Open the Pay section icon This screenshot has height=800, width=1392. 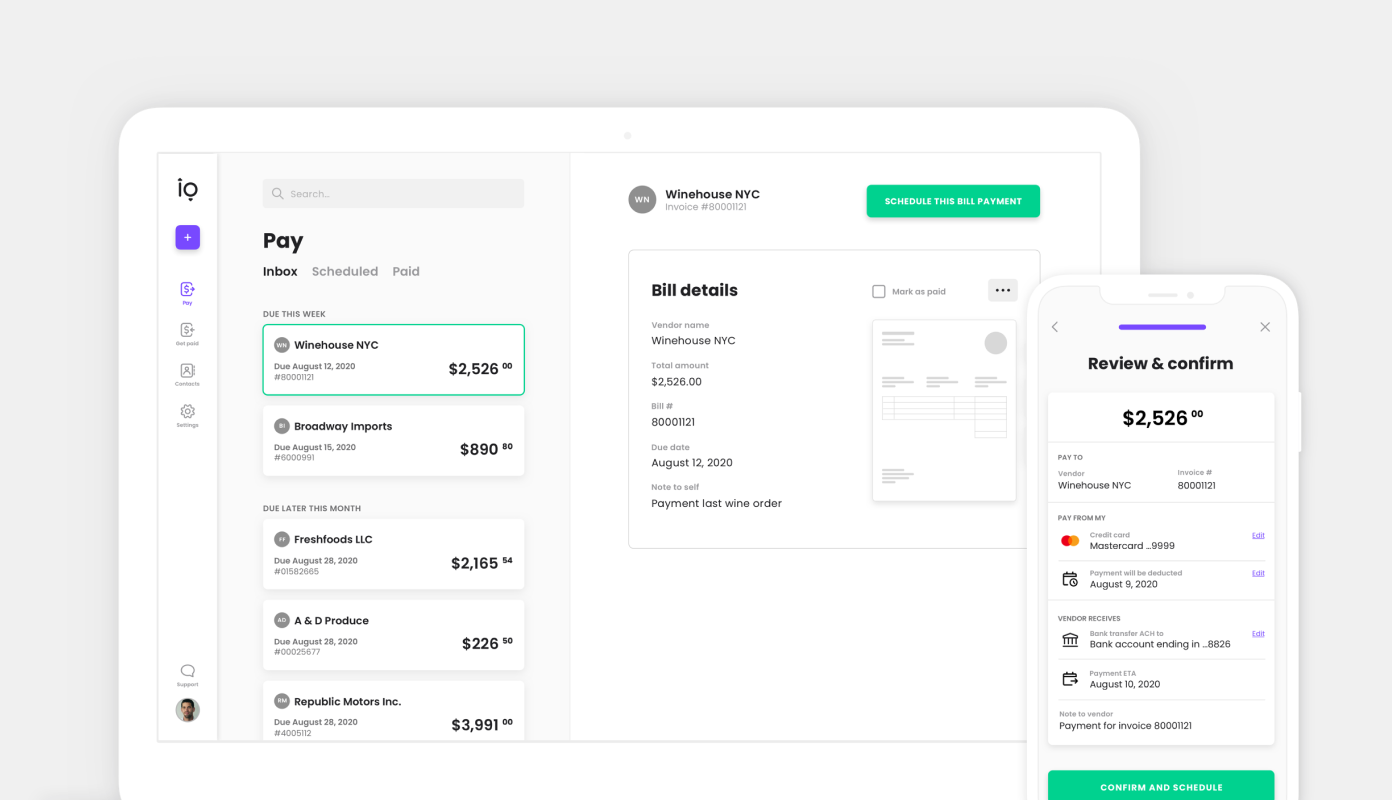pos(187,289)
